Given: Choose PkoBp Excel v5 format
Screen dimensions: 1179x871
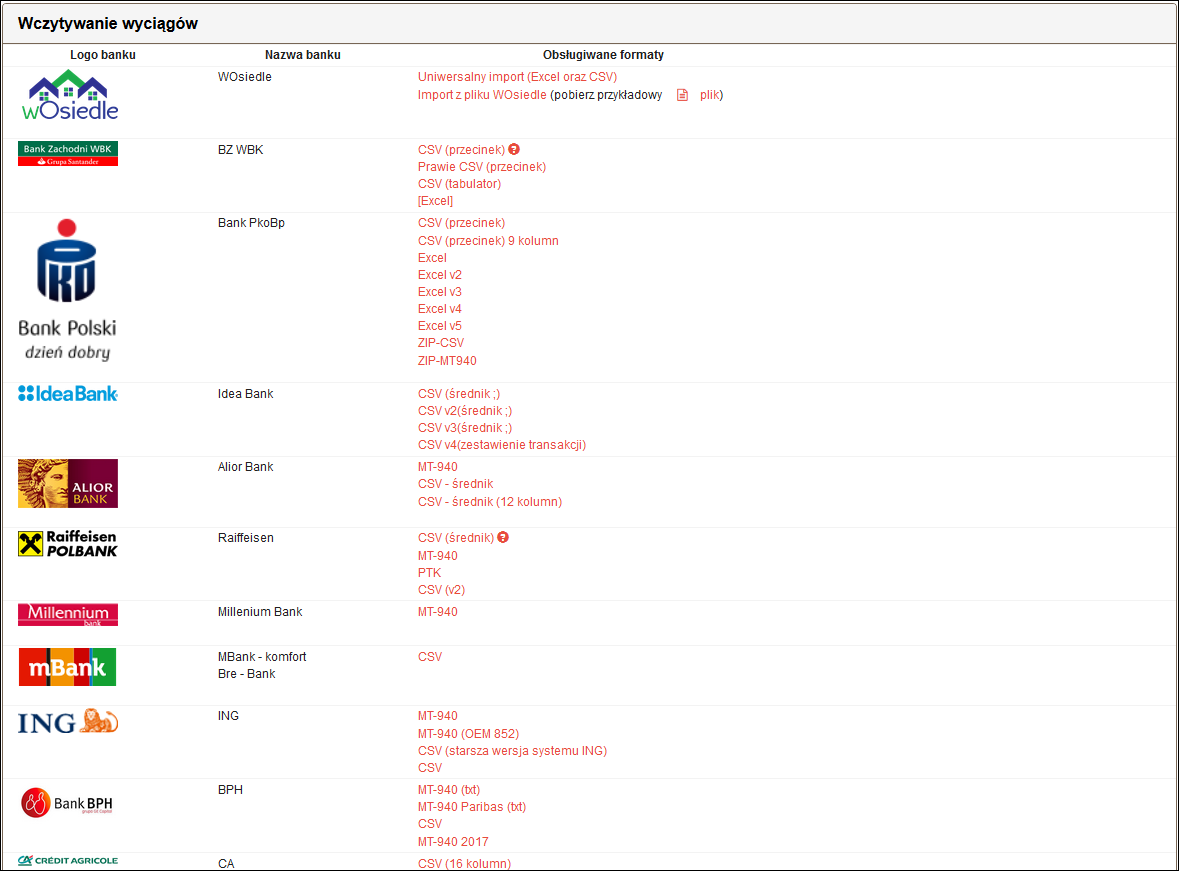Looking at the screenshot, I should coord(440,326).
